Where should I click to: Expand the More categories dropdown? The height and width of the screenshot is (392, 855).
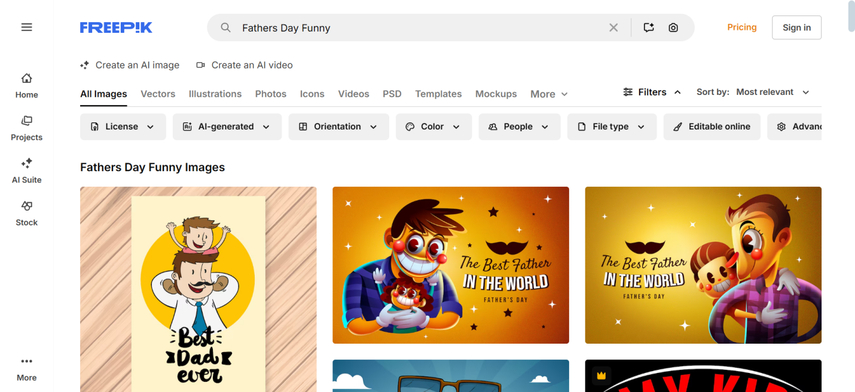(x=549, y=94)
